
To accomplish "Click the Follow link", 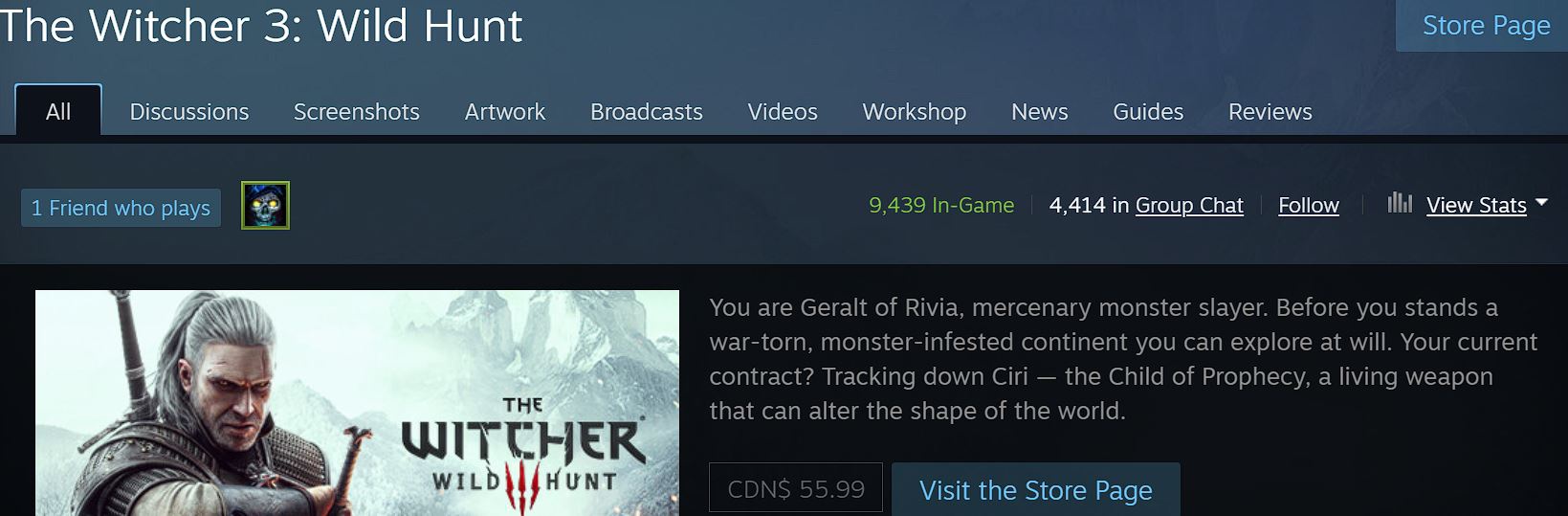I will click(1309, 205).
